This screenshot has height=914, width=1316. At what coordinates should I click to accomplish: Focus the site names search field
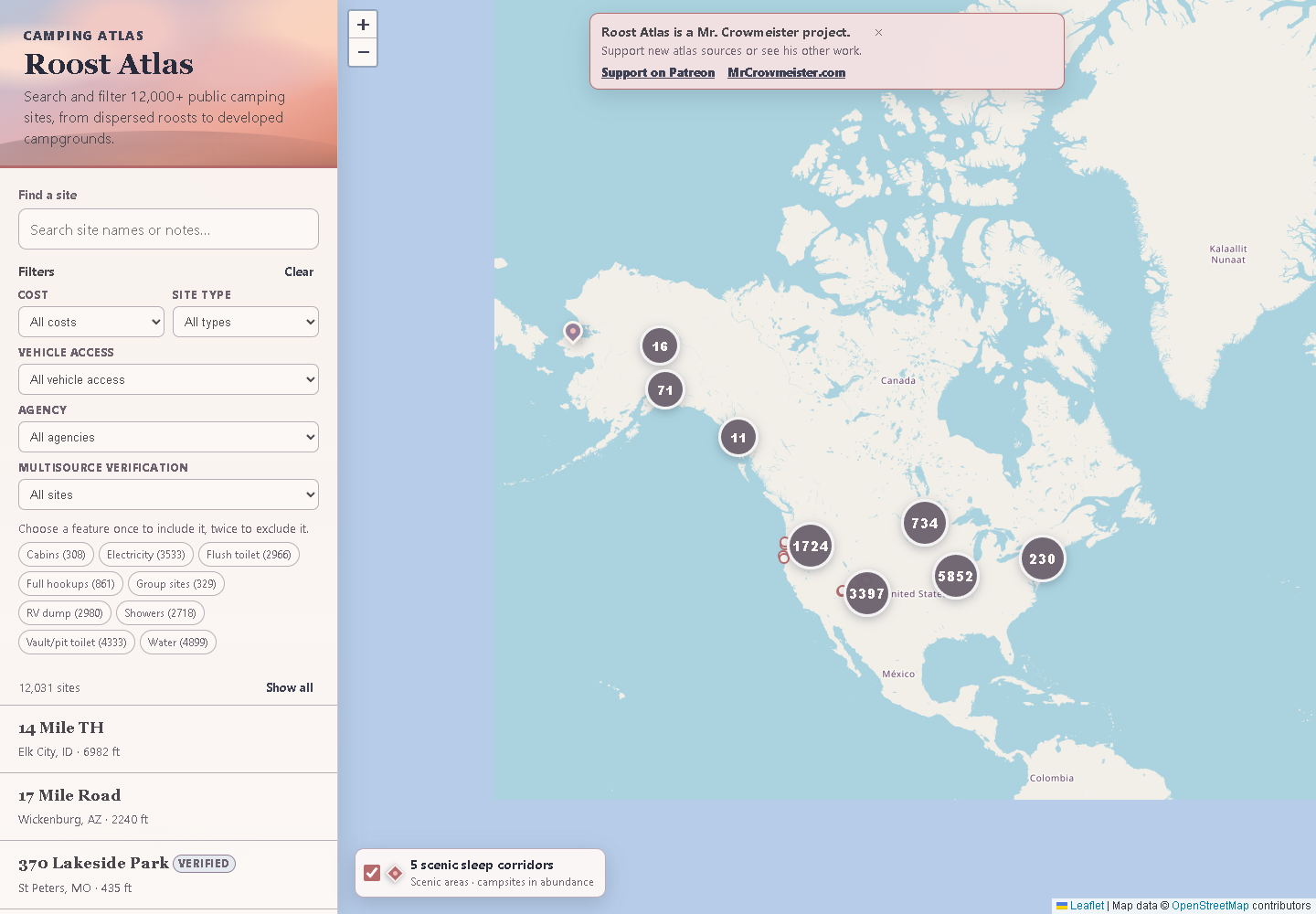pos(168,229)
